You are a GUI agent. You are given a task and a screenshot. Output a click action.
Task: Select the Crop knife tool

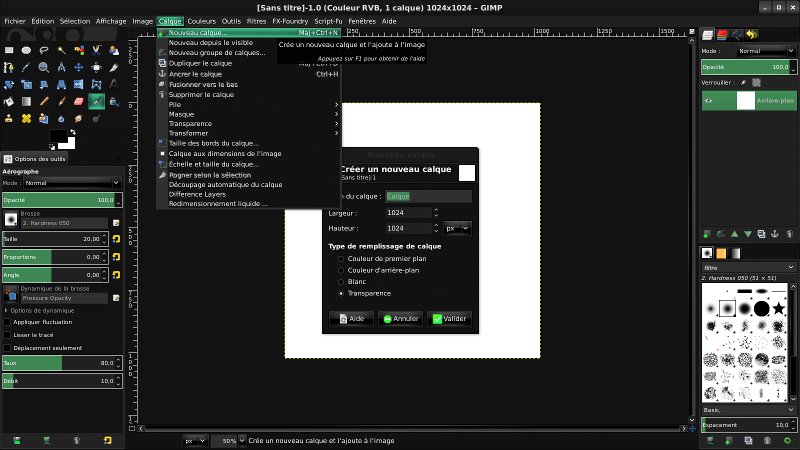pos(113,67)
